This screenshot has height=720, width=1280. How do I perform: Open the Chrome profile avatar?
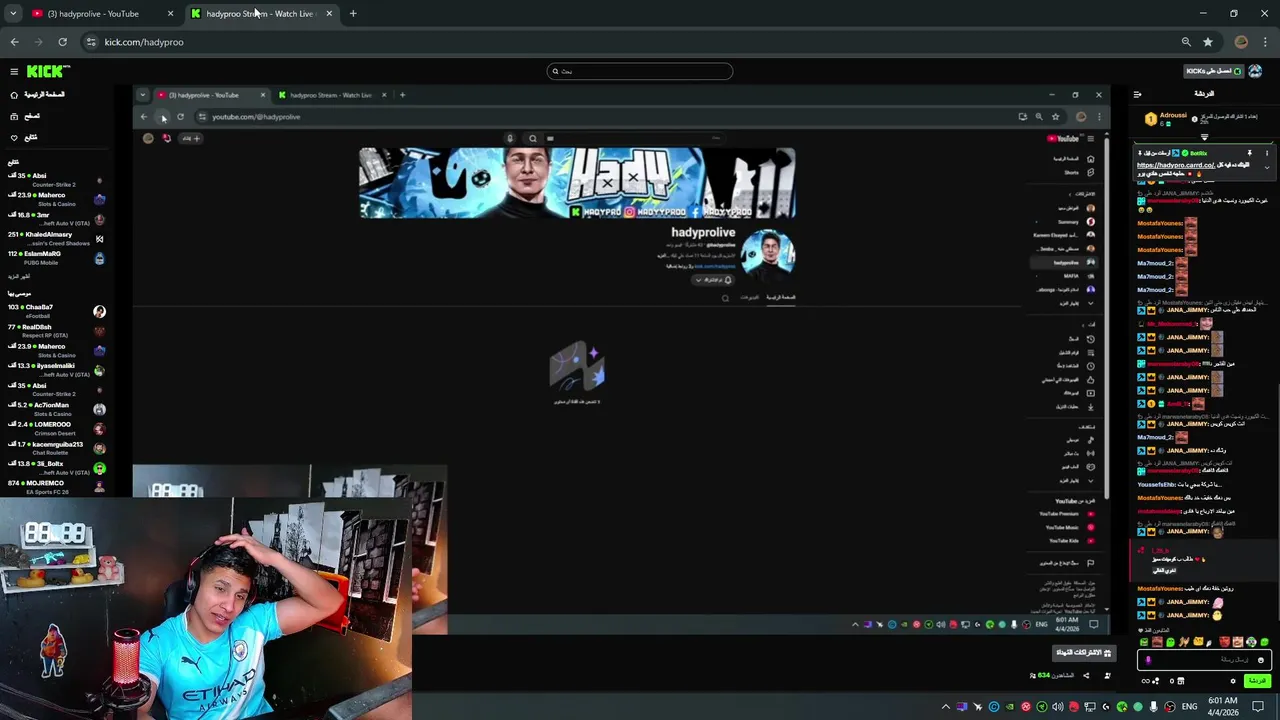point(1242,42)
